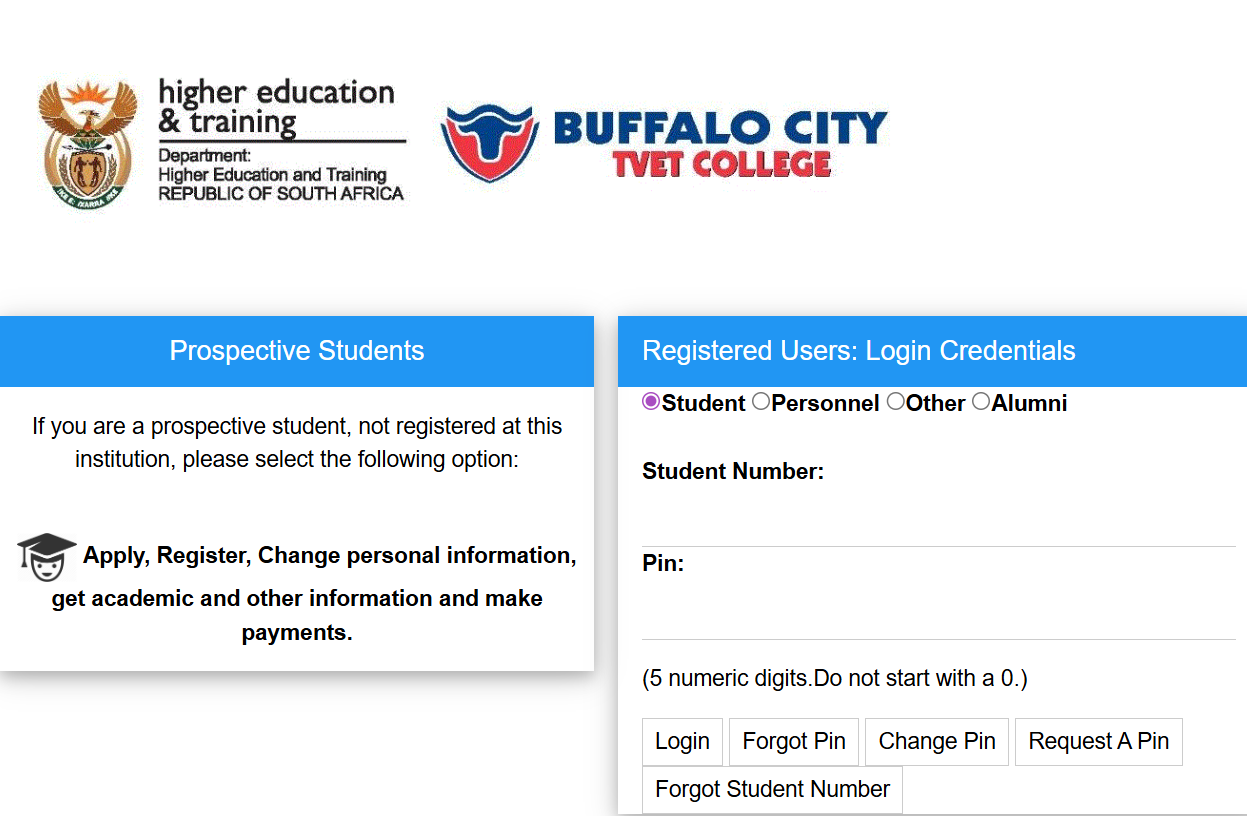Click Request A Pin button
This screenshot has height=816, width=1247.
[1099, 742]
